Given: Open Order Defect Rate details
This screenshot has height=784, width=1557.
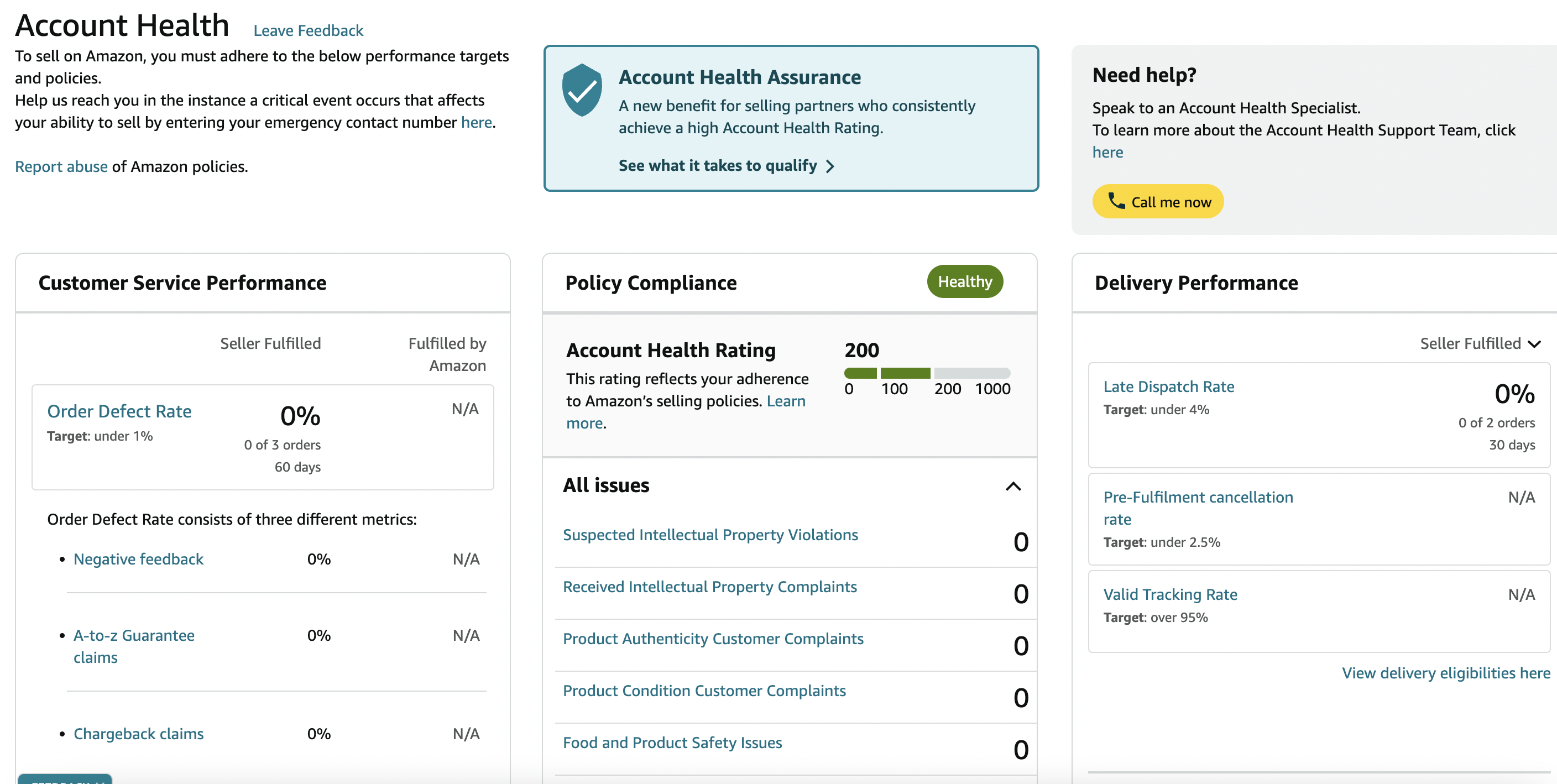Looking at the screenshot, I should point(119,411).
